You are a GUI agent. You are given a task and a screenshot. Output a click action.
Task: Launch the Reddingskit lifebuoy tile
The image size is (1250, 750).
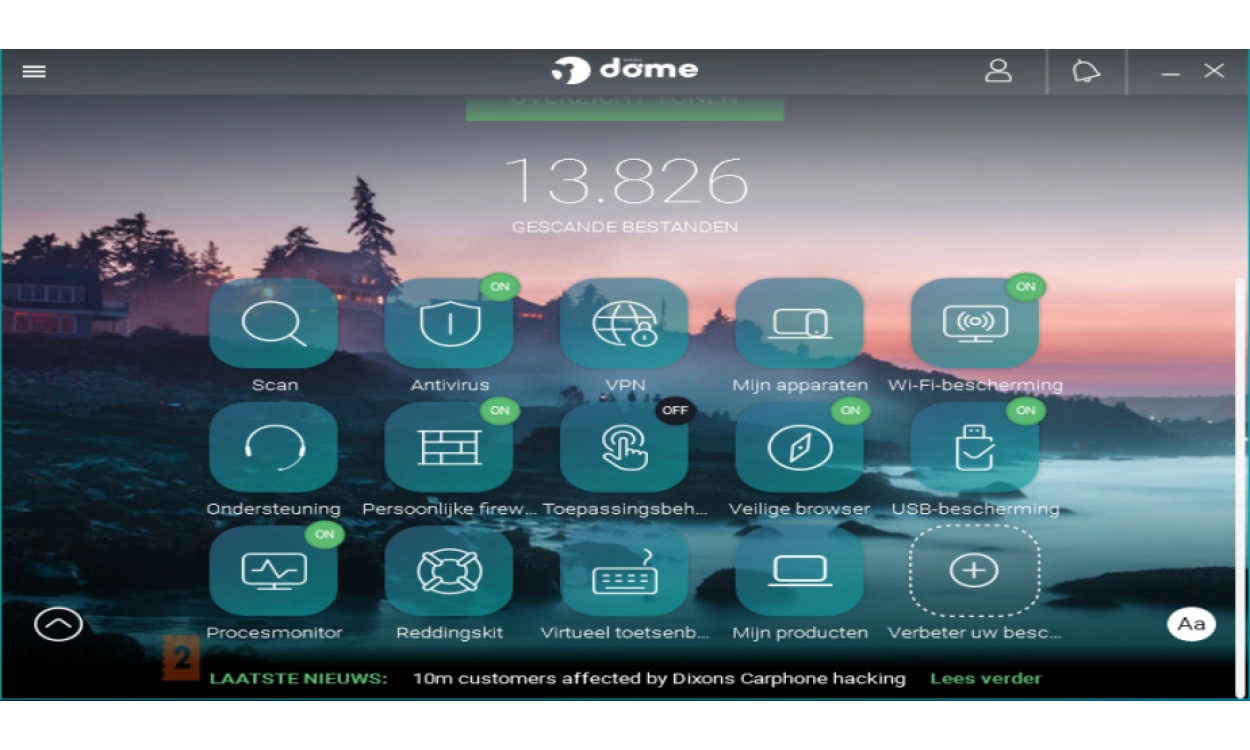click(x=449, y=572)
